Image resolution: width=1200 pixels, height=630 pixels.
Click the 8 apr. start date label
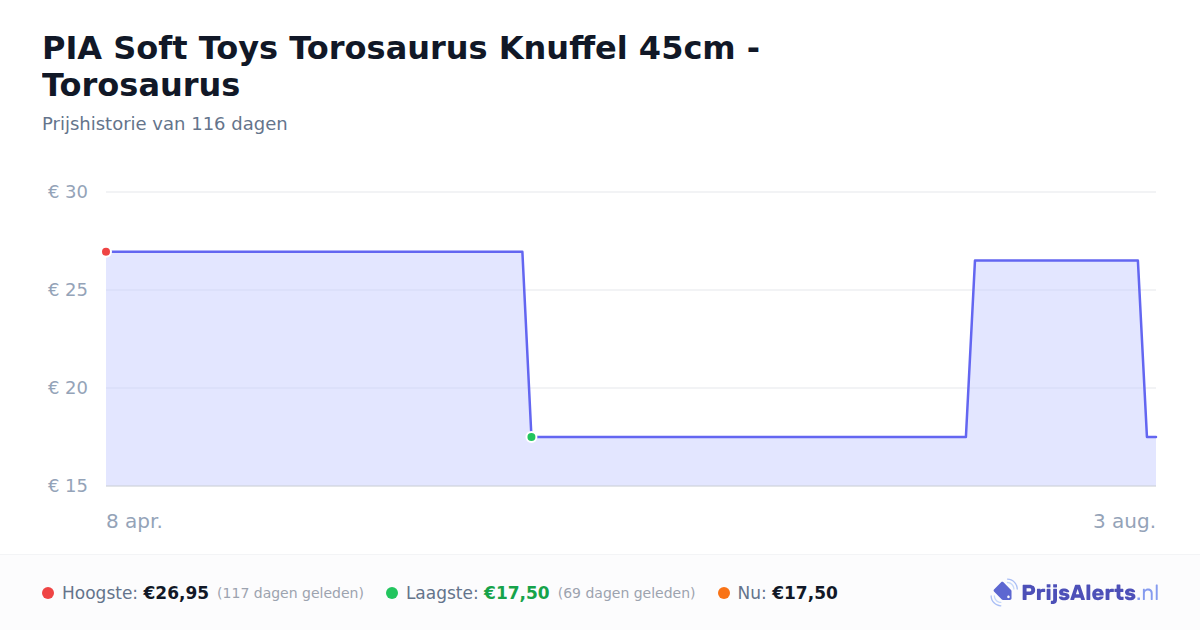coord(135,522)
